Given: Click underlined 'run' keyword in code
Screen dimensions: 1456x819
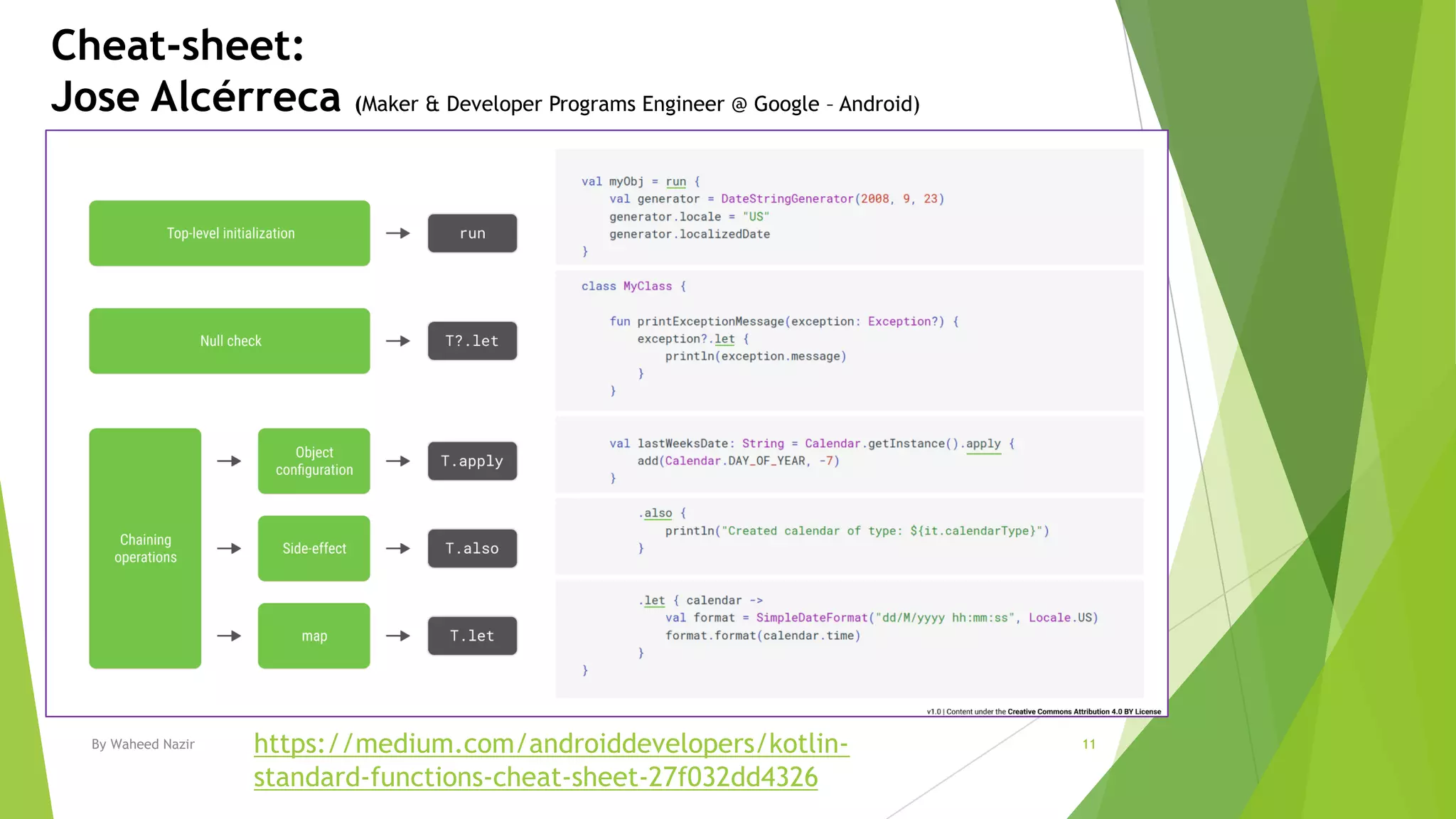Looking at the screenshot, I should [x=675, y=182].
